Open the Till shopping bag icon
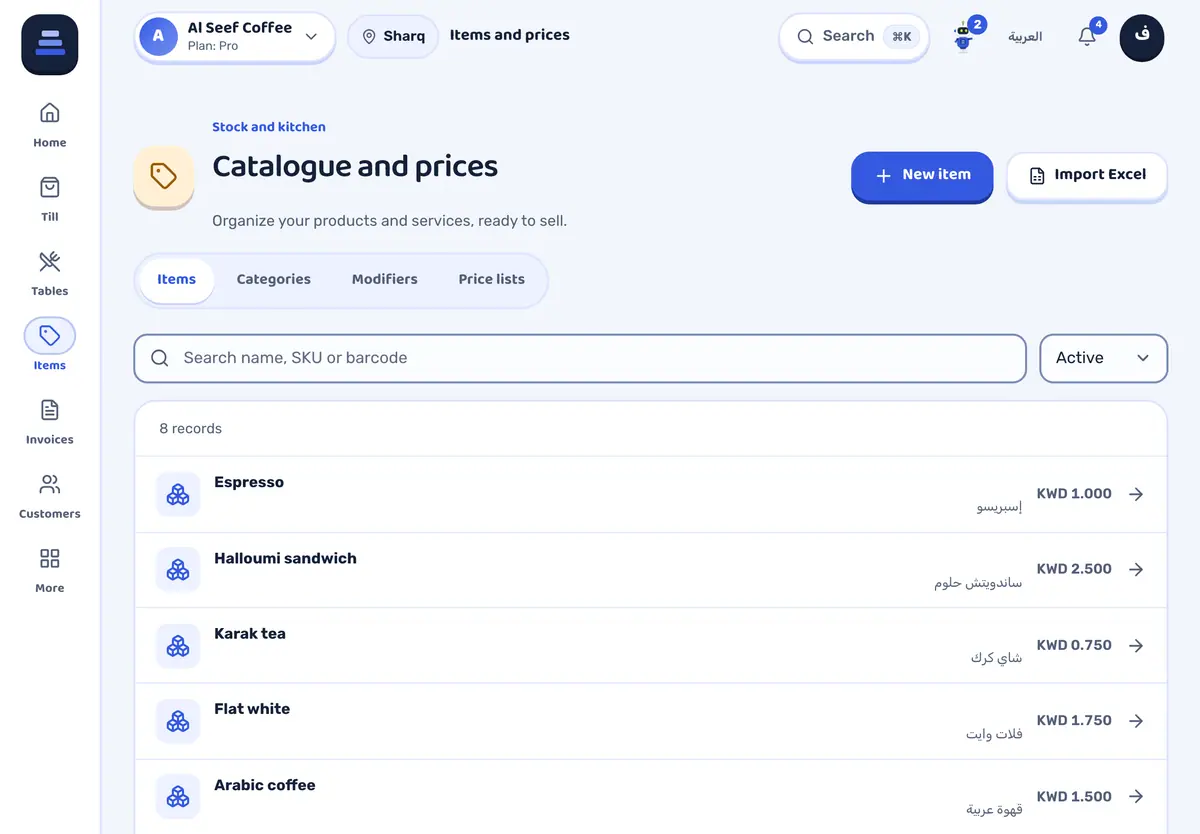This screenshot has width=1200, height=834. point(49,187)
